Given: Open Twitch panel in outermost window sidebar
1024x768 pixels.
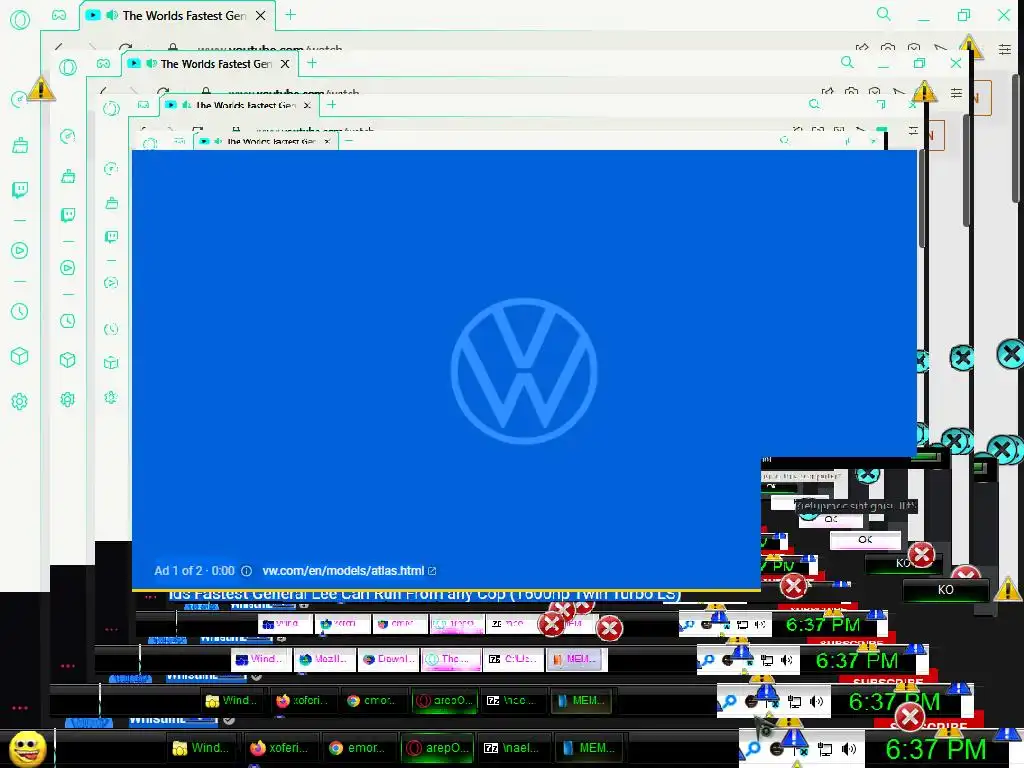Looking at the screenshot, I should click(x=20, y=190).
